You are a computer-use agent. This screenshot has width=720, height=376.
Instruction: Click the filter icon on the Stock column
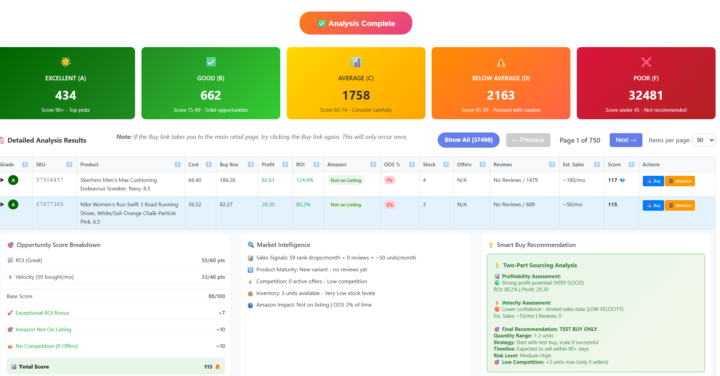[446, 164]
